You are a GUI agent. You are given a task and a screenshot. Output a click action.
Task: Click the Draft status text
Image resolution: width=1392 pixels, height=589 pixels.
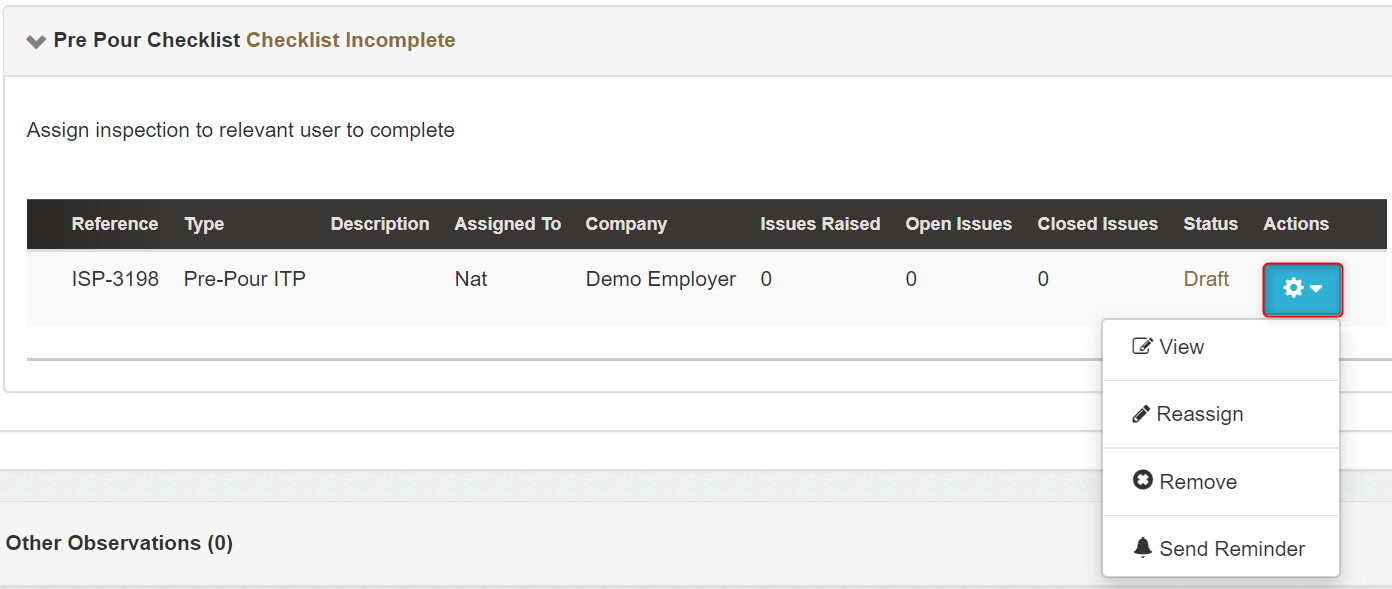tap(1206, 279)
